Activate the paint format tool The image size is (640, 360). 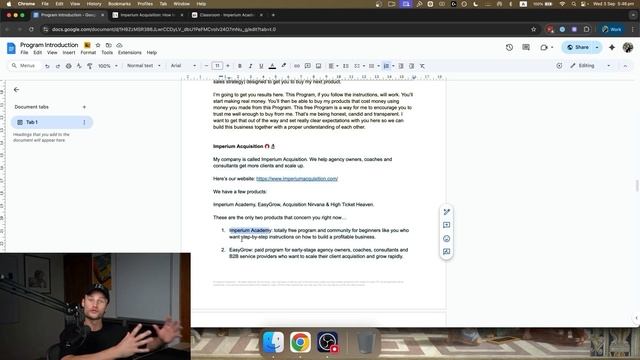tap(90, 66)
